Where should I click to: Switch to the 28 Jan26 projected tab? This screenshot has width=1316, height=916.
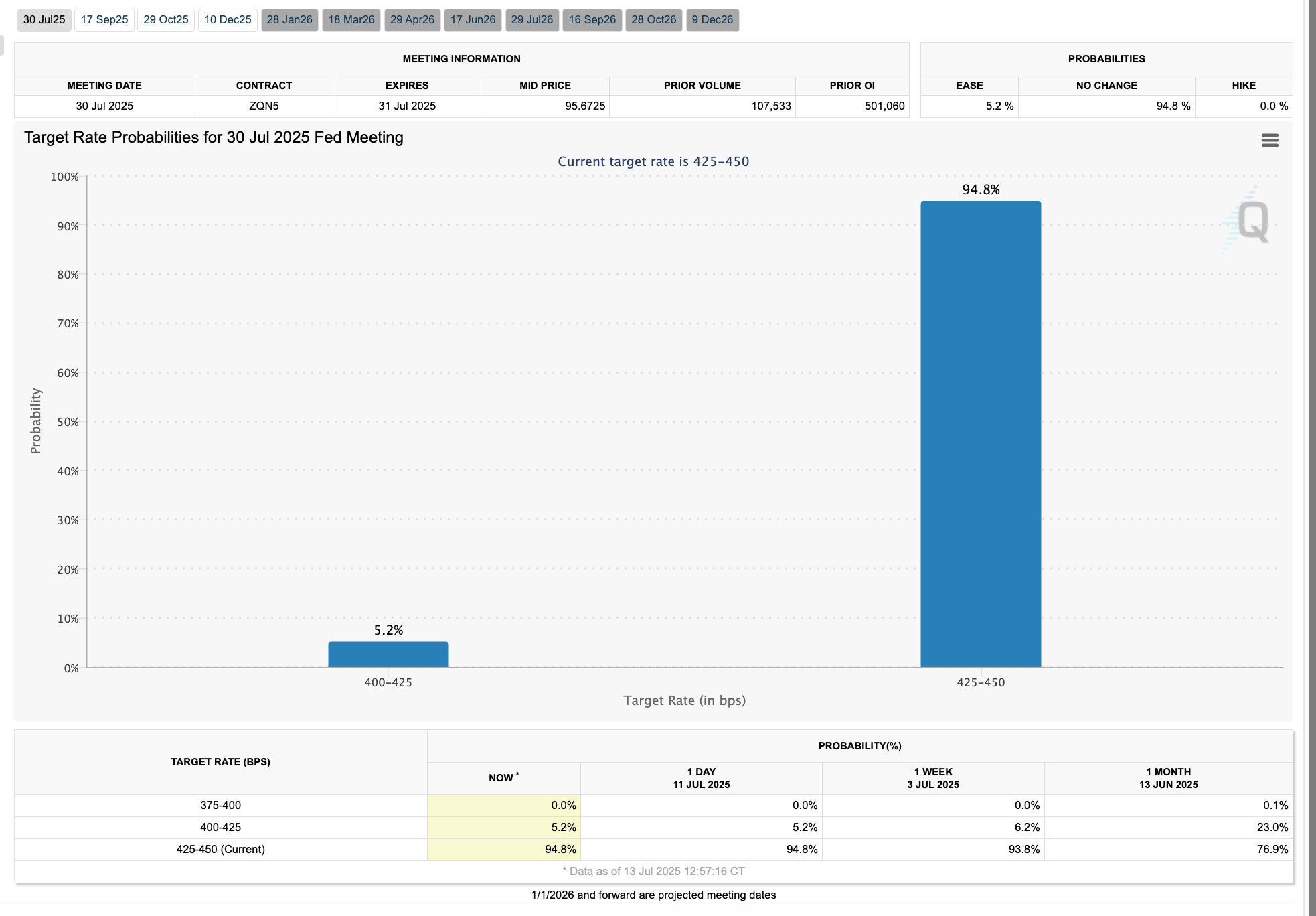pos(289,20)
